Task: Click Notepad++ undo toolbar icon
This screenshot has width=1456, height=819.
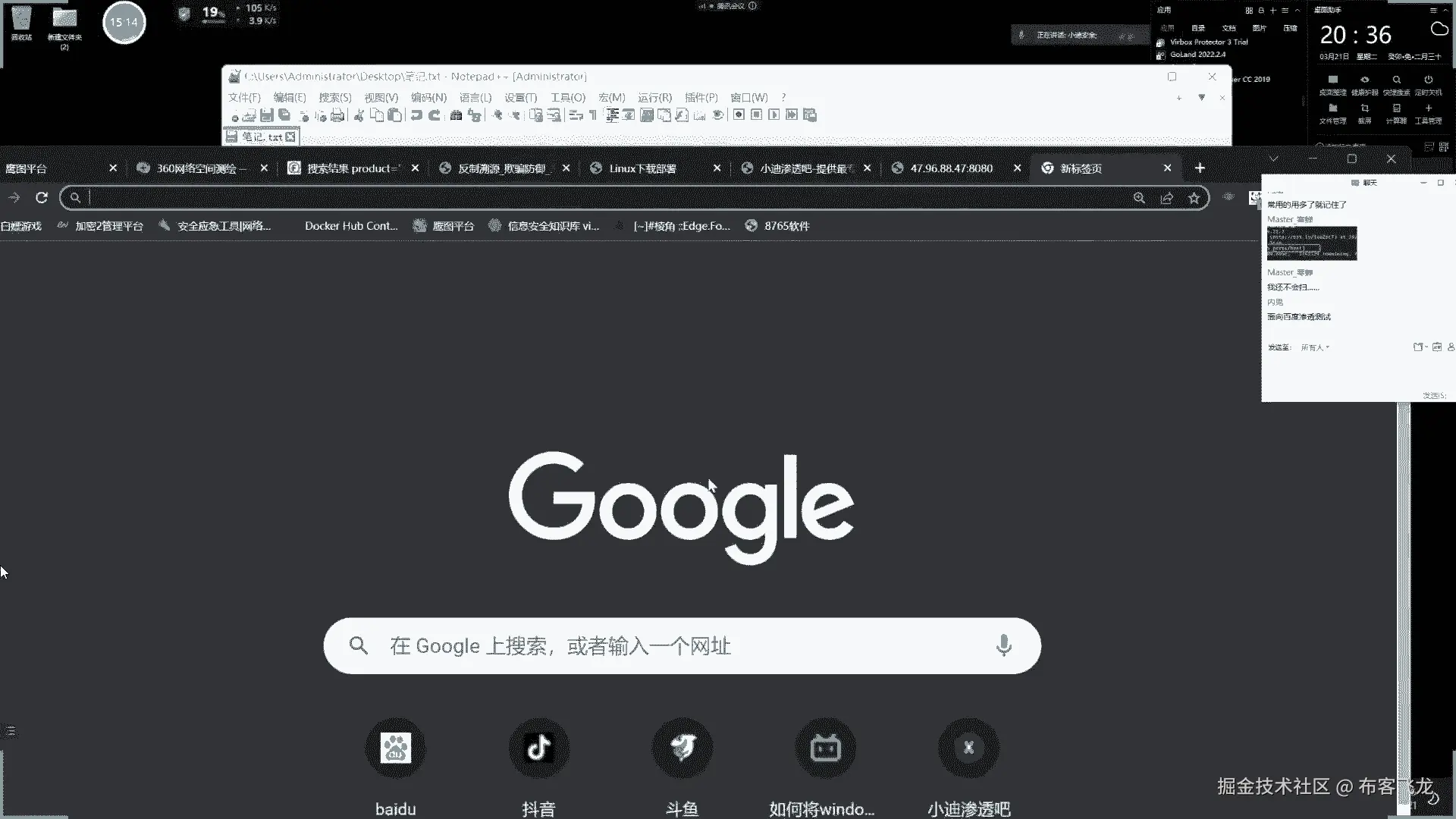Action: coord(416,115)
